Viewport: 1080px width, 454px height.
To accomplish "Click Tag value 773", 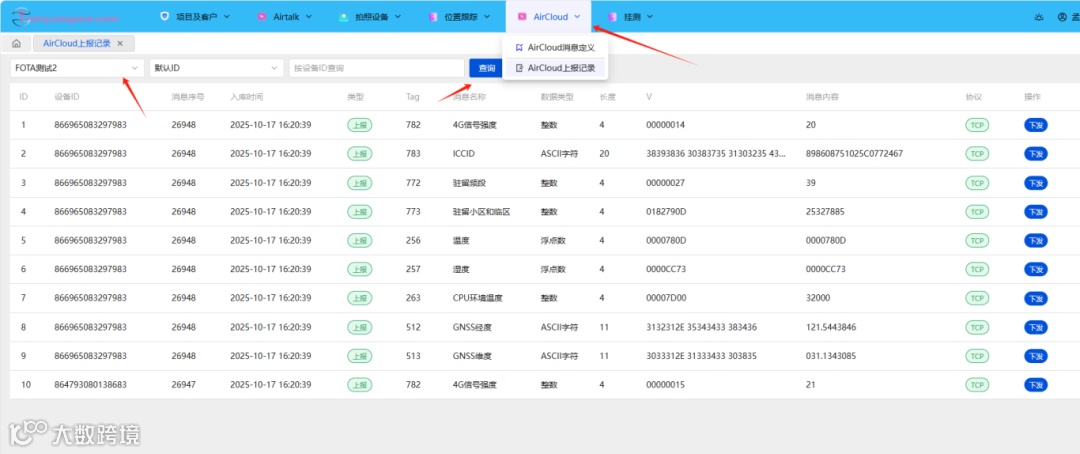I will coord(413,211).
